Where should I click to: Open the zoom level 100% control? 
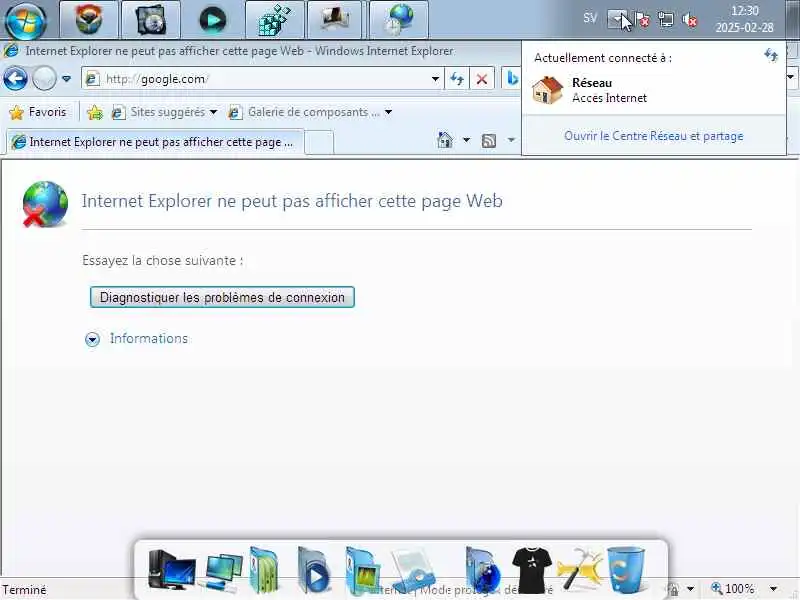pyautogui.click(x=733, y=589)
